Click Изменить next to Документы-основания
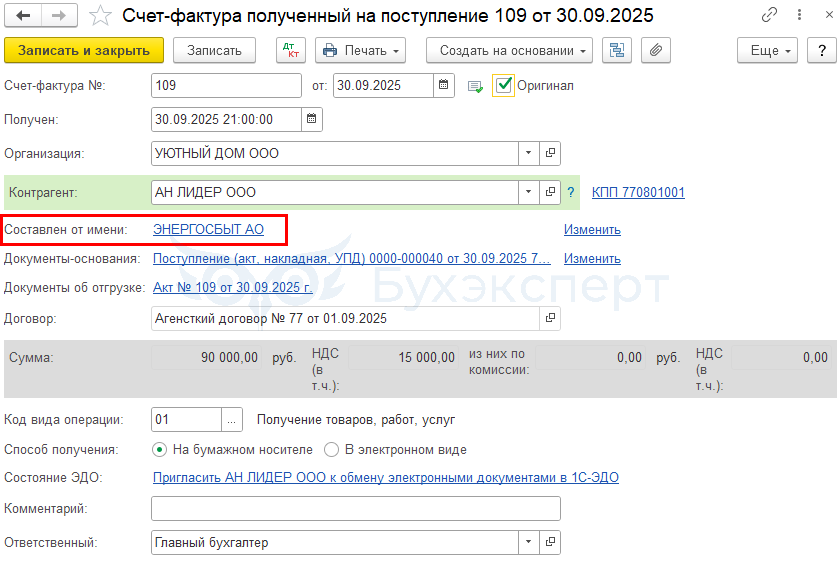Viewport: 839px width, 564px height. [x=592, y=258]
